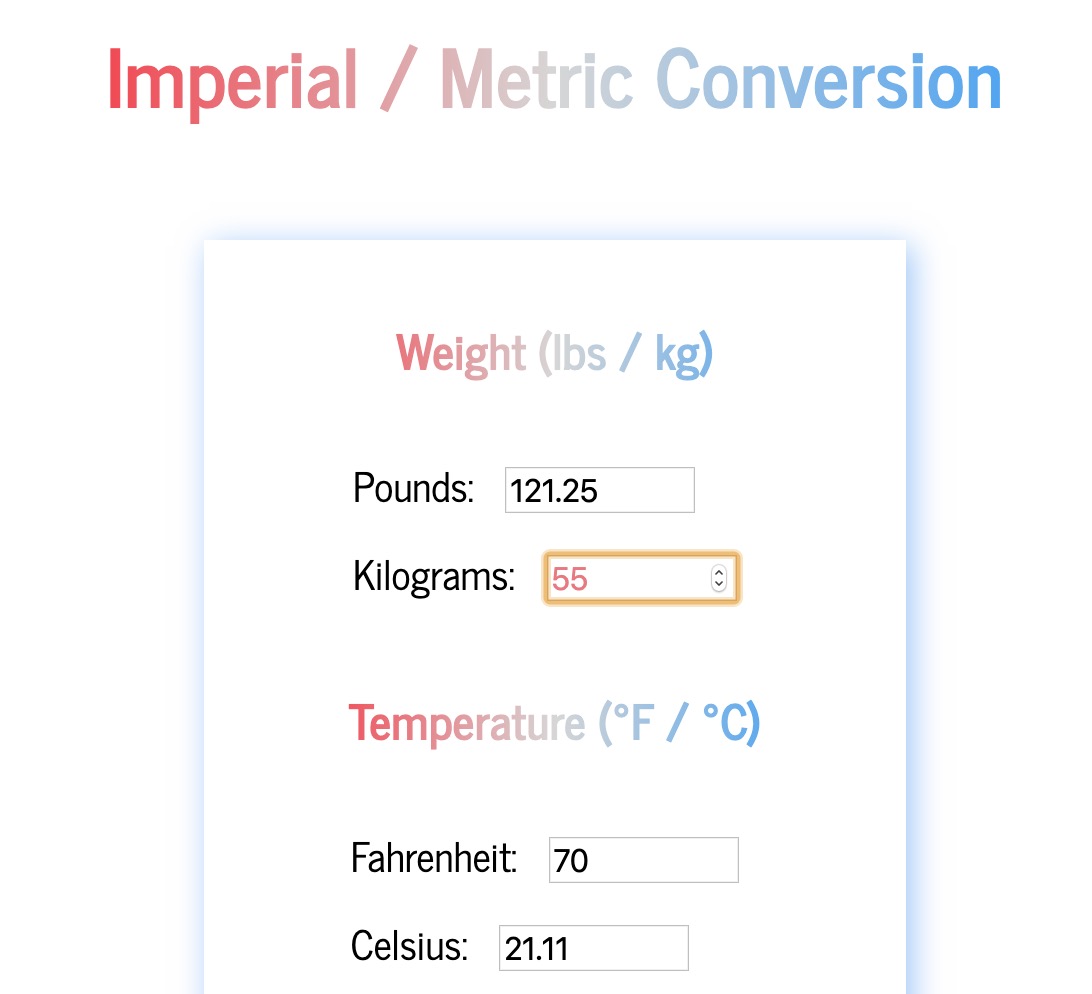
Task: Decrement the Kilograms value with down arrow
Action: click(x=718, y=584)
